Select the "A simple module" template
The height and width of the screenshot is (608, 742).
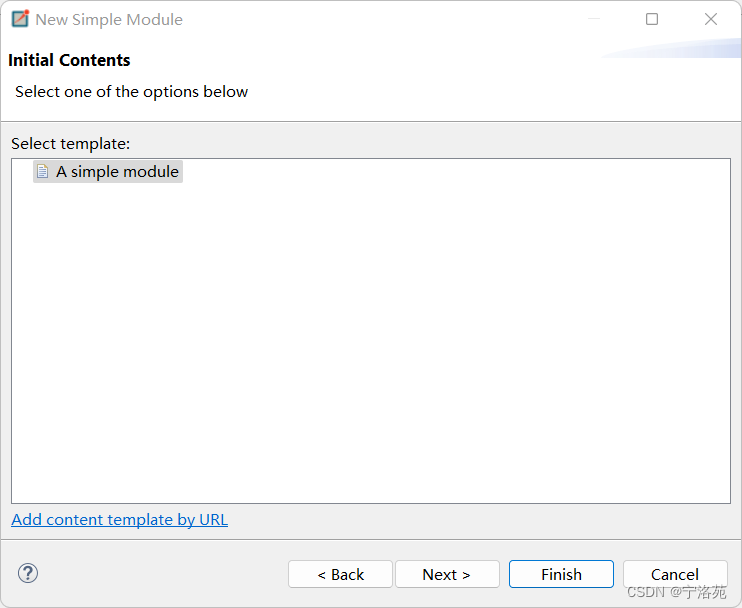point(108,171)
